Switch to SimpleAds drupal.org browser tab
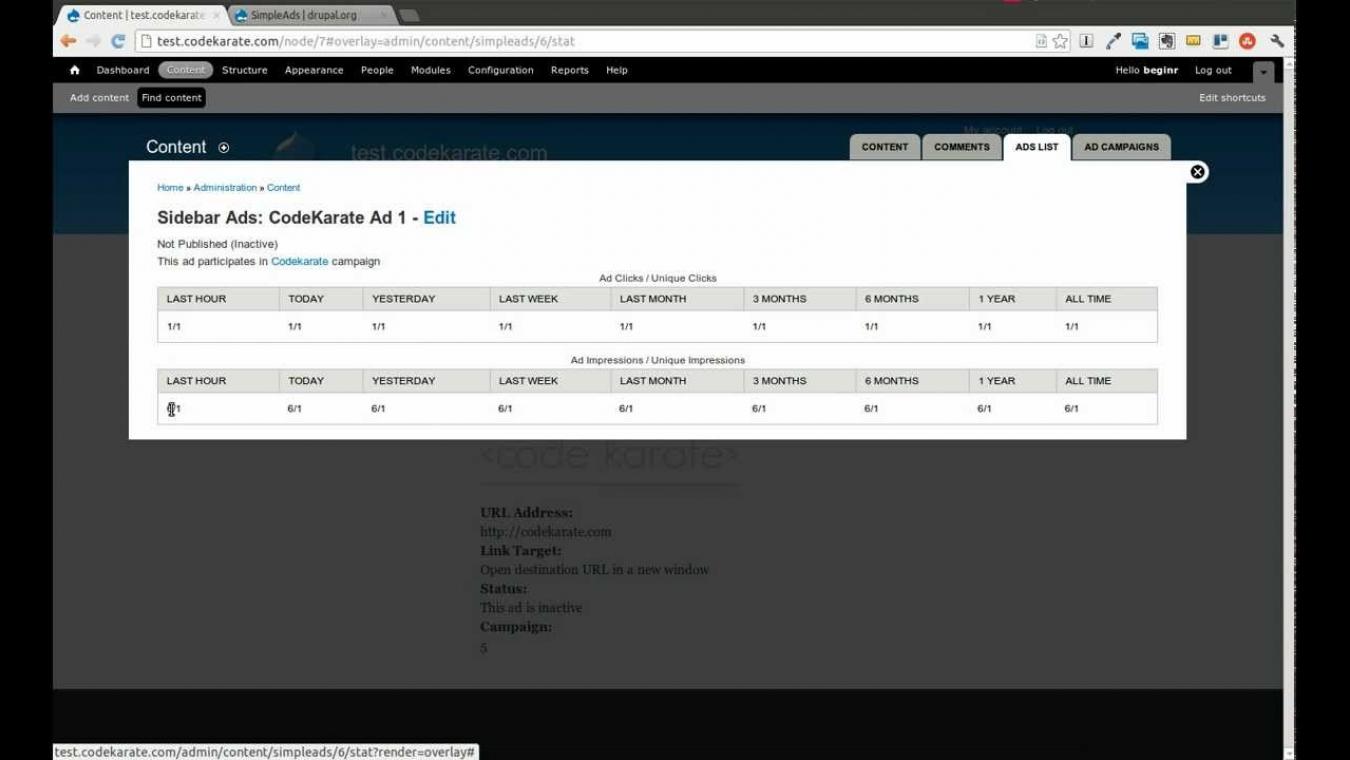Viewport: 1350px width, 760px height. [x=306, y=15]
